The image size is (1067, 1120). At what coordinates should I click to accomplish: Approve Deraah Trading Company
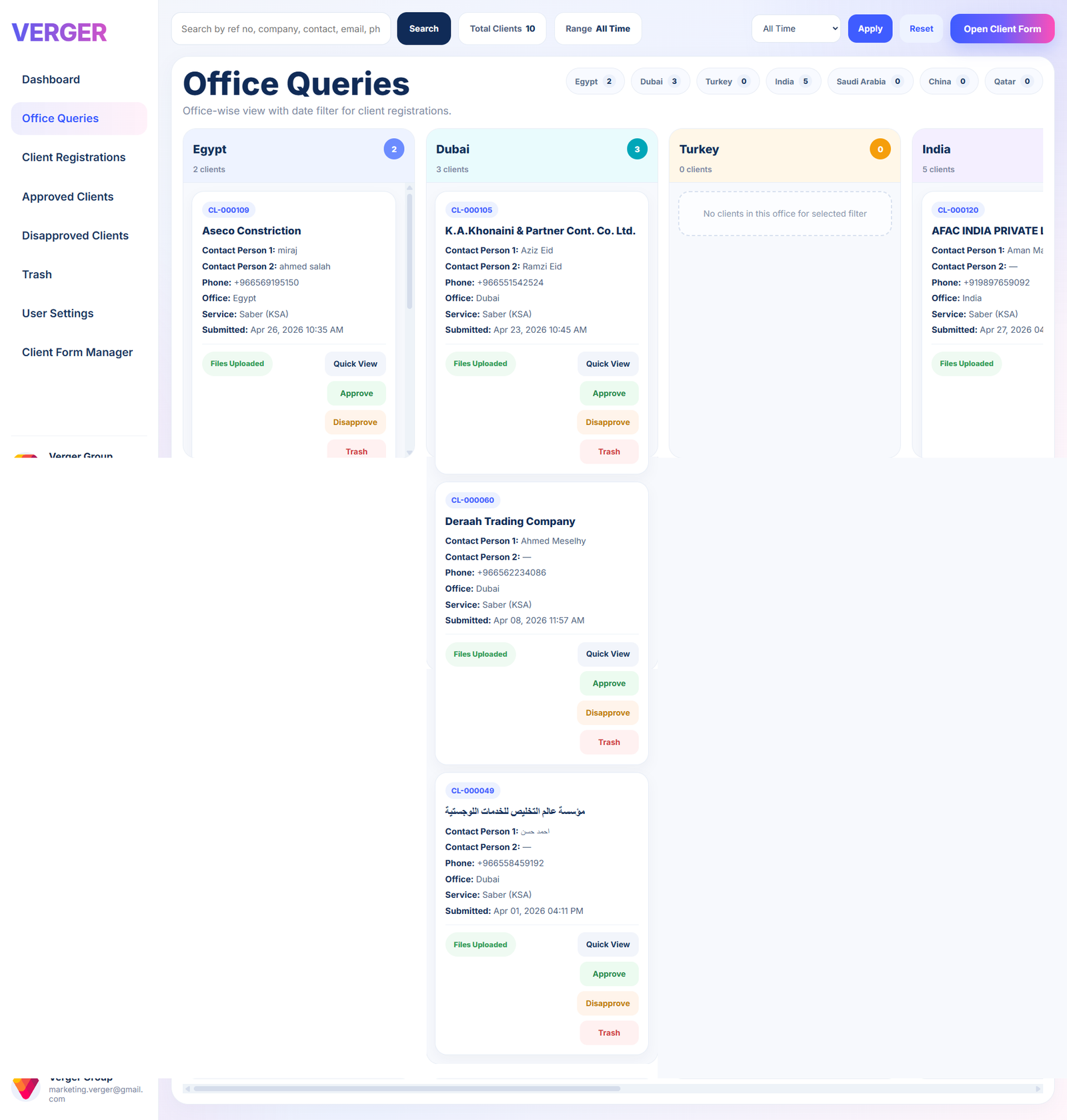click(609, 683)
